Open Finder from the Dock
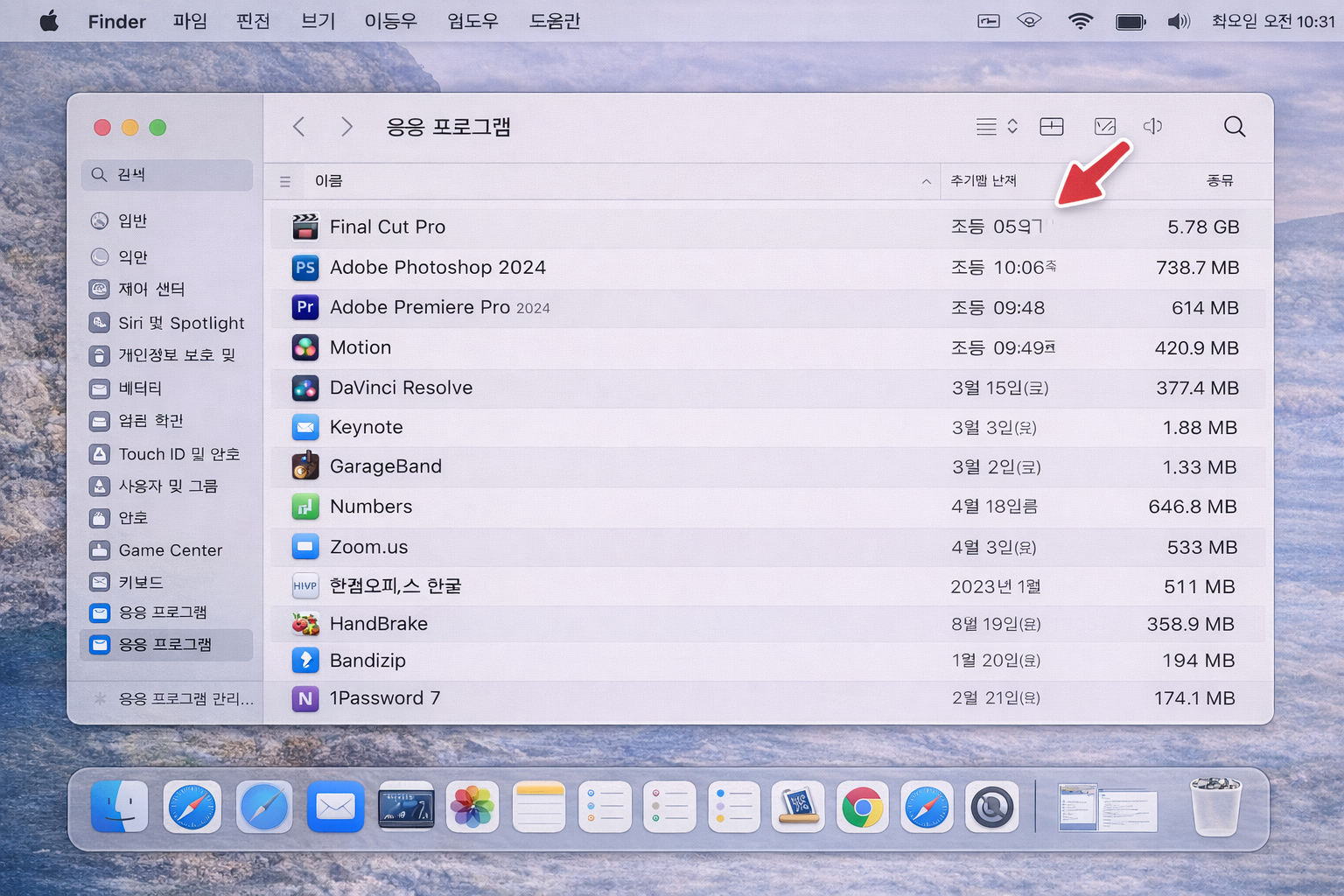 click(120, 807)
